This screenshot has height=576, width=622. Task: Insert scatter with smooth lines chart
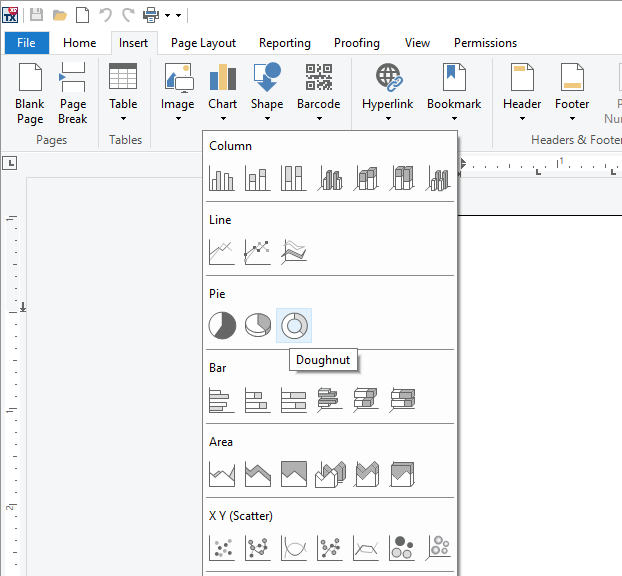[x=294, y=547]
